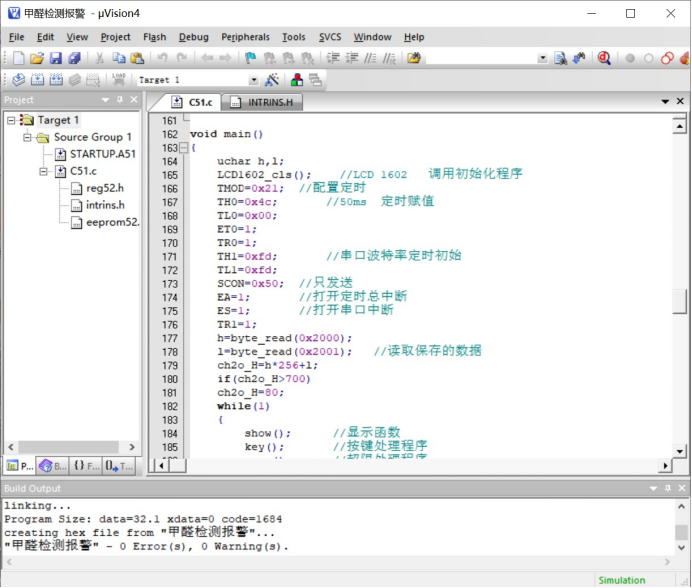Select eeprom52 file in the project tree
The height and width of the screenshot is (588, 692).
(x=112, y=222)
